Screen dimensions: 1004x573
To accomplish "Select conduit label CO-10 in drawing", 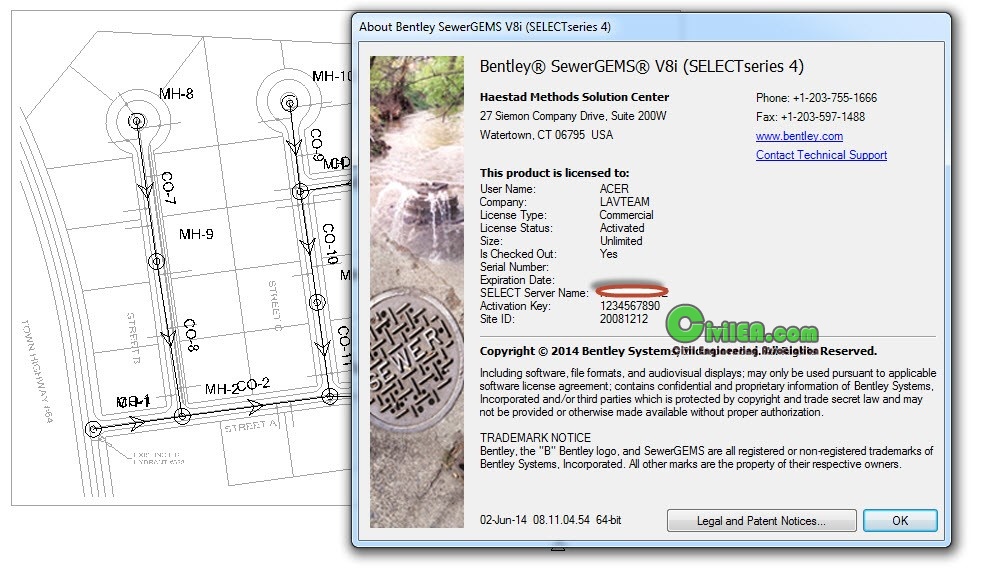I will (x=329, y=244).
